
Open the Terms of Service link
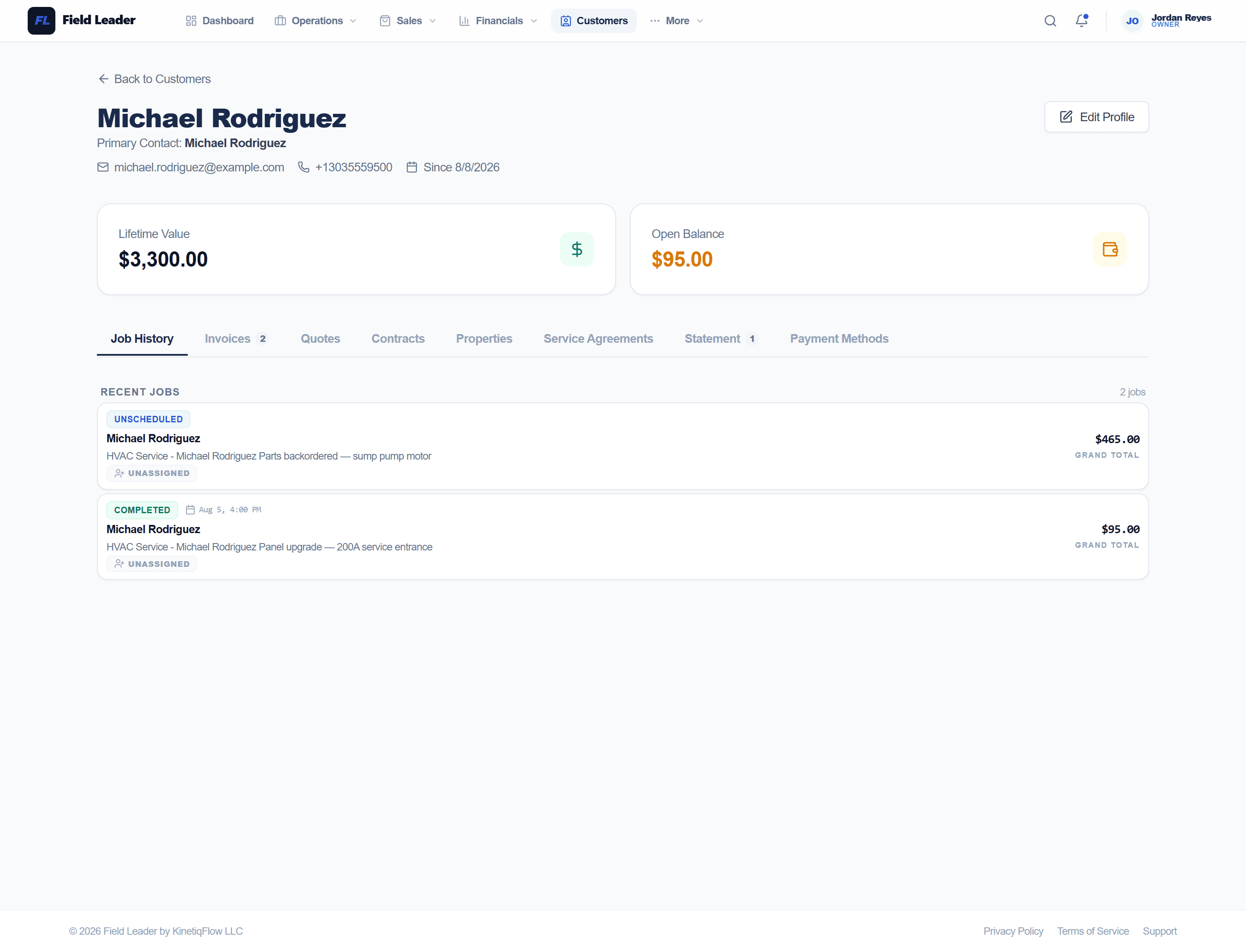[x=1093, y=931]
